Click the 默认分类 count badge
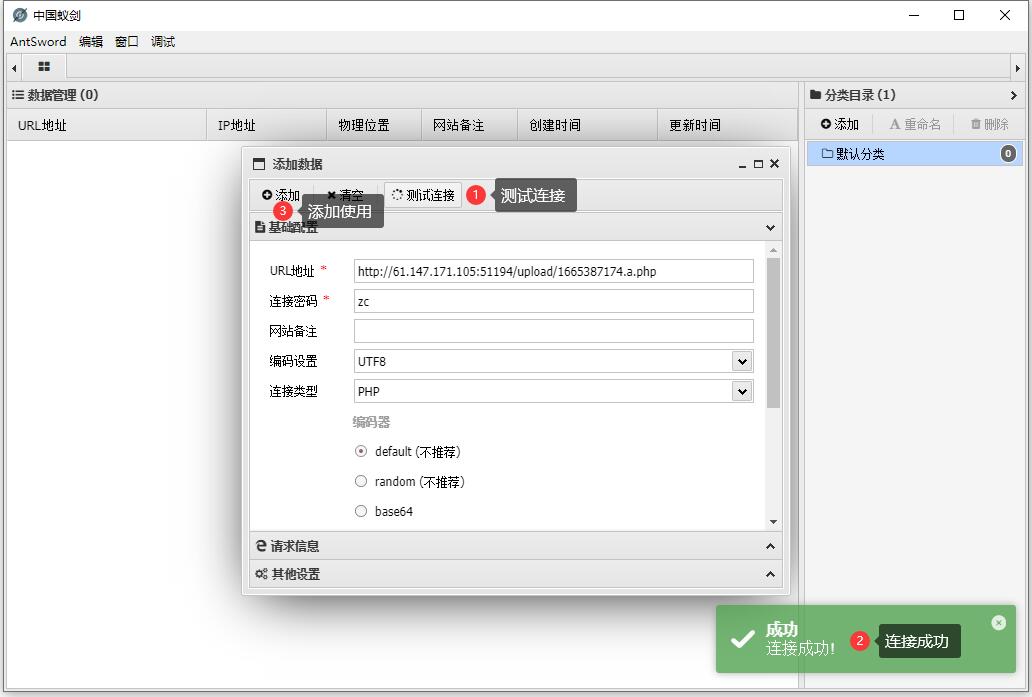This screenshot has width=1032, height=697. click(x=1008, y=153)
